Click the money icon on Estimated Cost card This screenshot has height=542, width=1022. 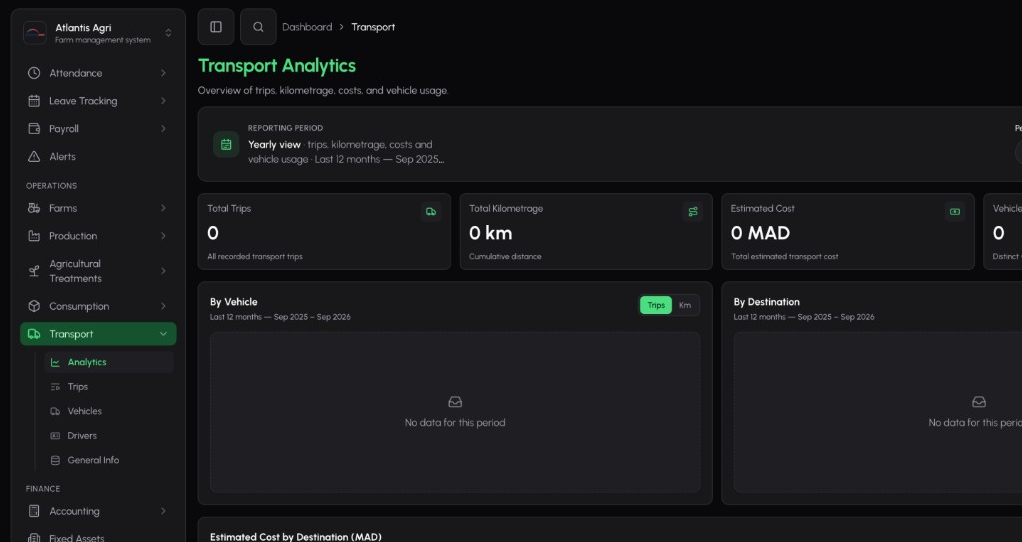[x=955, y=212]
